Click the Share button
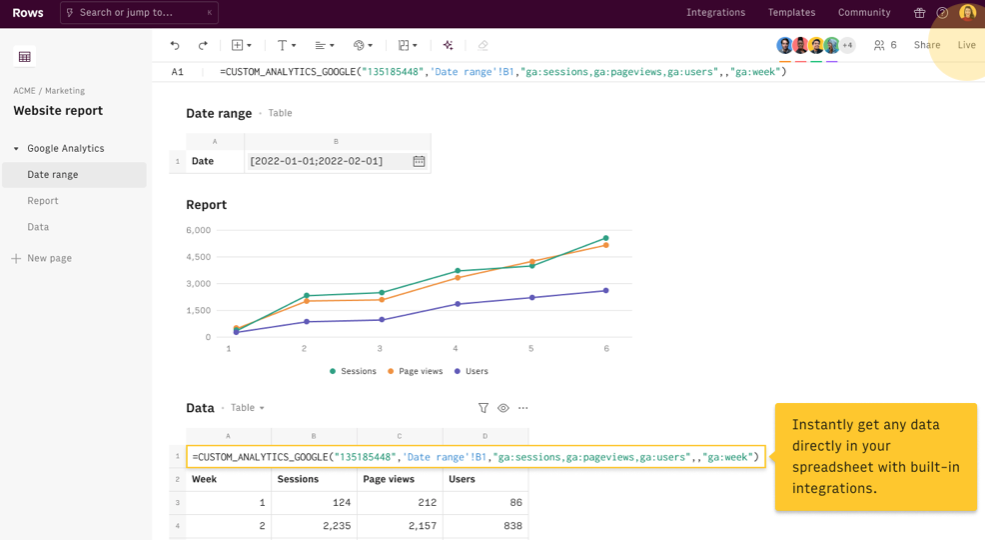Viewport: 985px width, 540px height. 927,45
